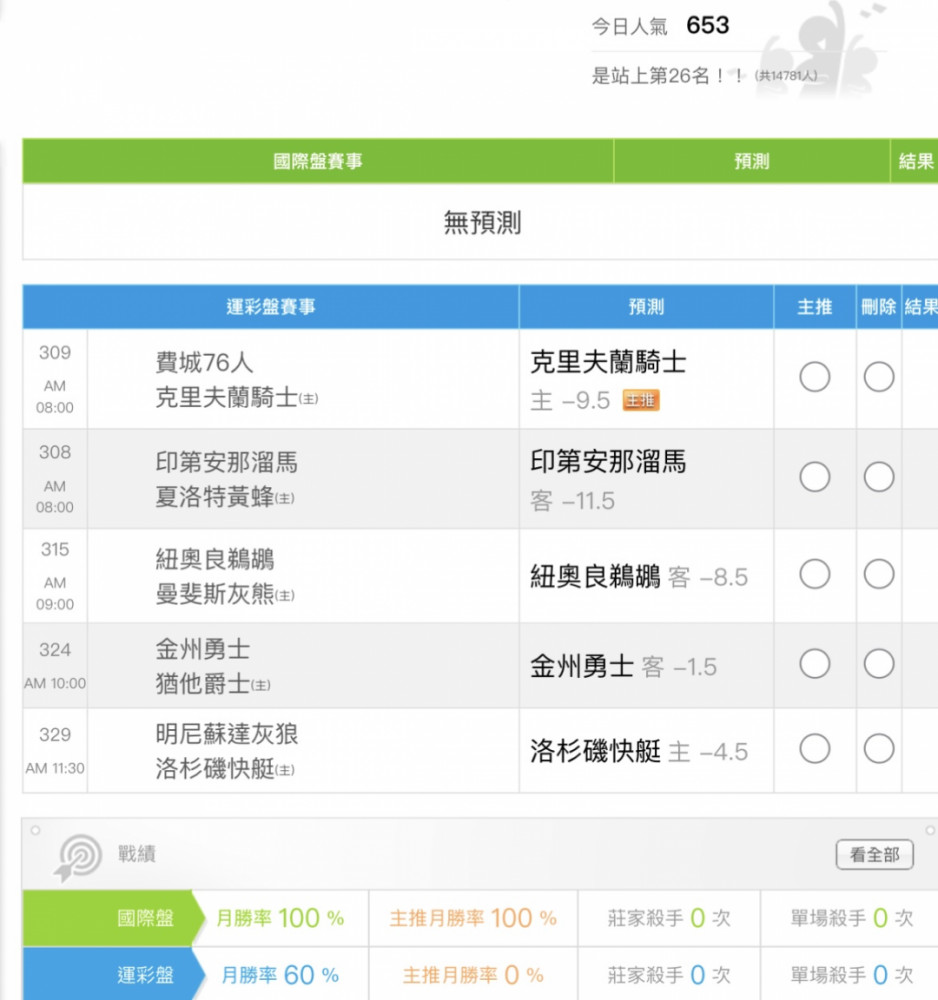Click the 主推 column header
Image resolution: width=938 pixels, height=1000 pixels.
click(814, 307)
